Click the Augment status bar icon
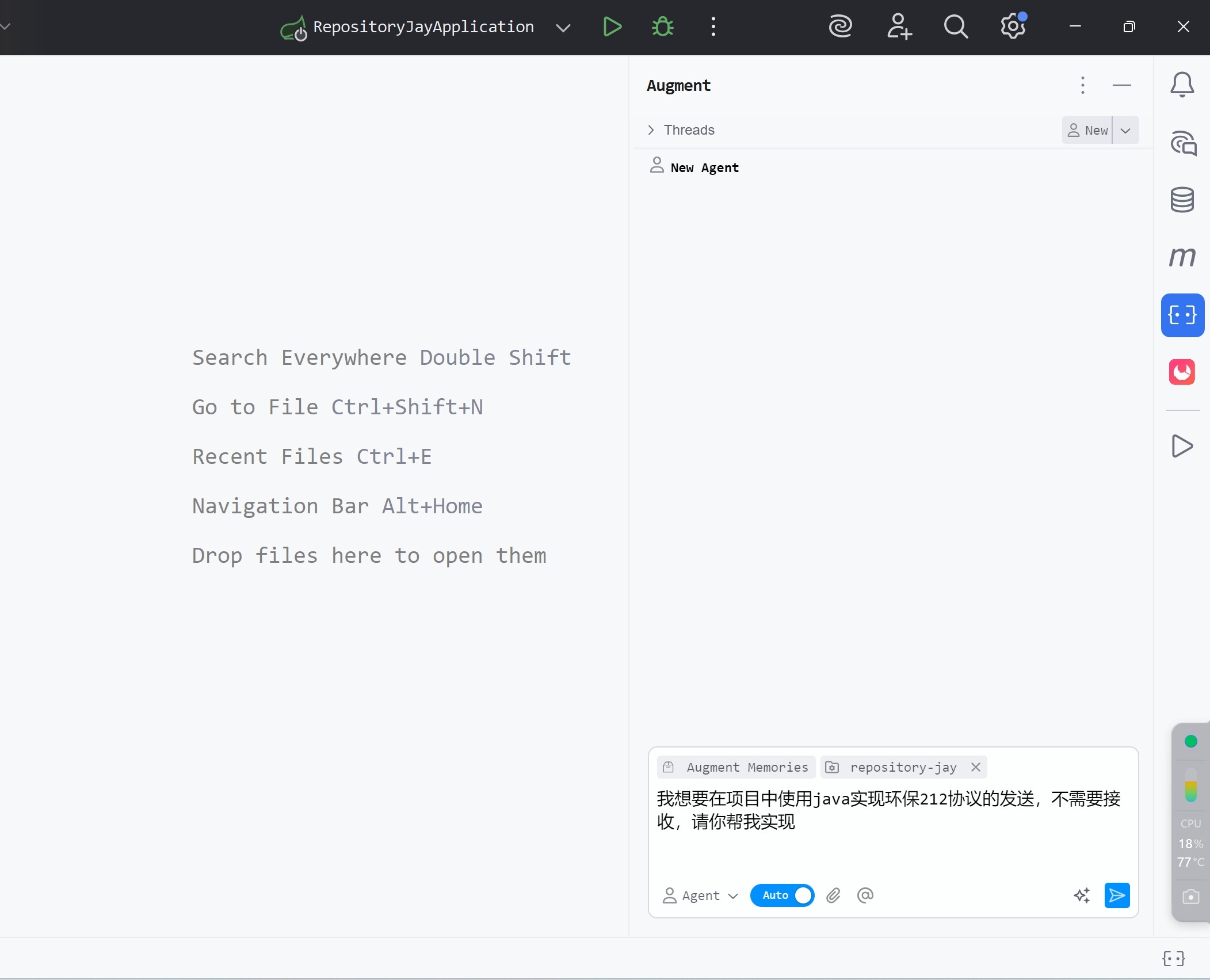 click(1174, 958)
